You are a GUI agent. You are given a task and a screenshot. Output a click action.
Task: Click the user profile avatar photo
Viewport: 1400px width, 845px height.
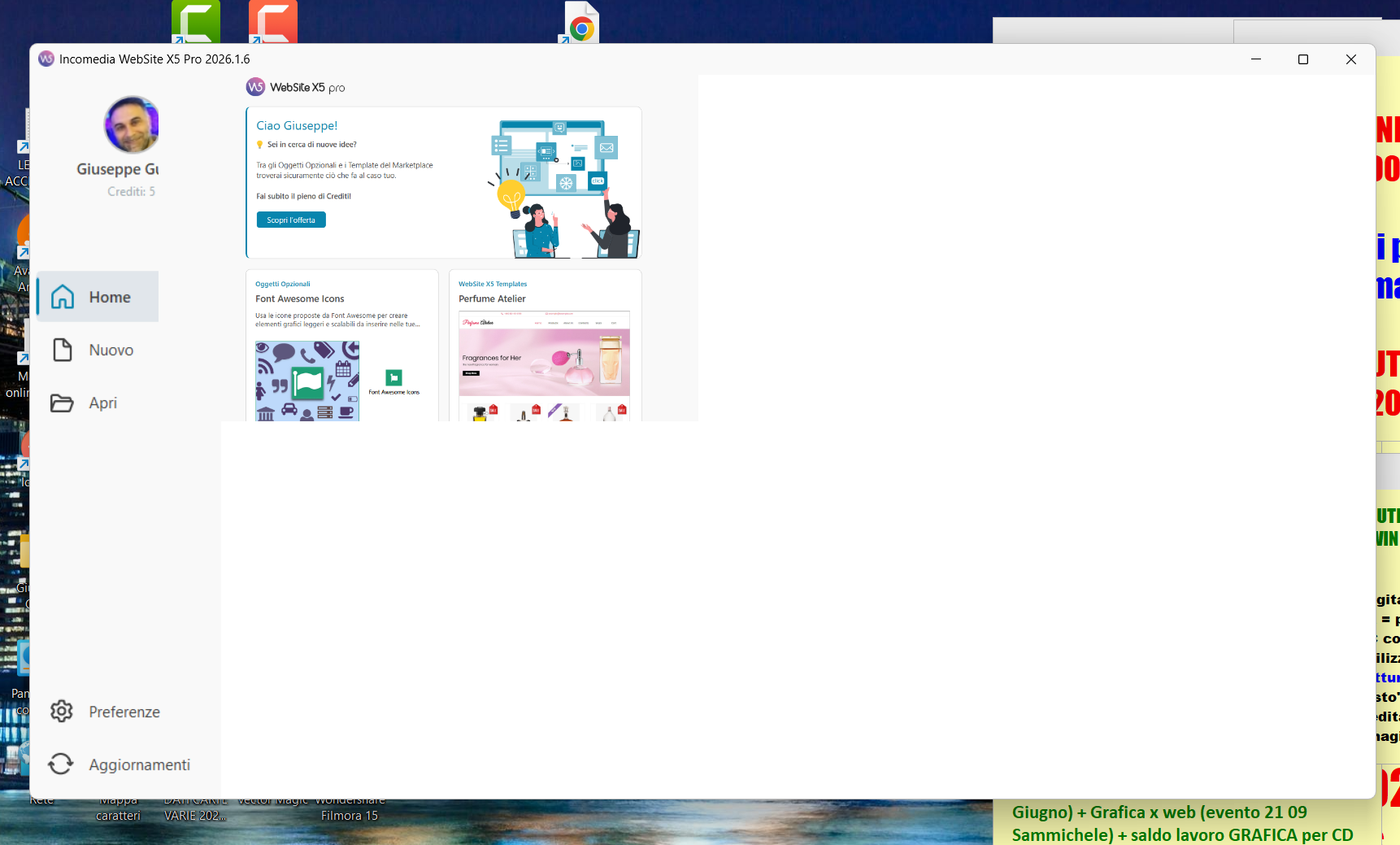click(x=132, y=125)
